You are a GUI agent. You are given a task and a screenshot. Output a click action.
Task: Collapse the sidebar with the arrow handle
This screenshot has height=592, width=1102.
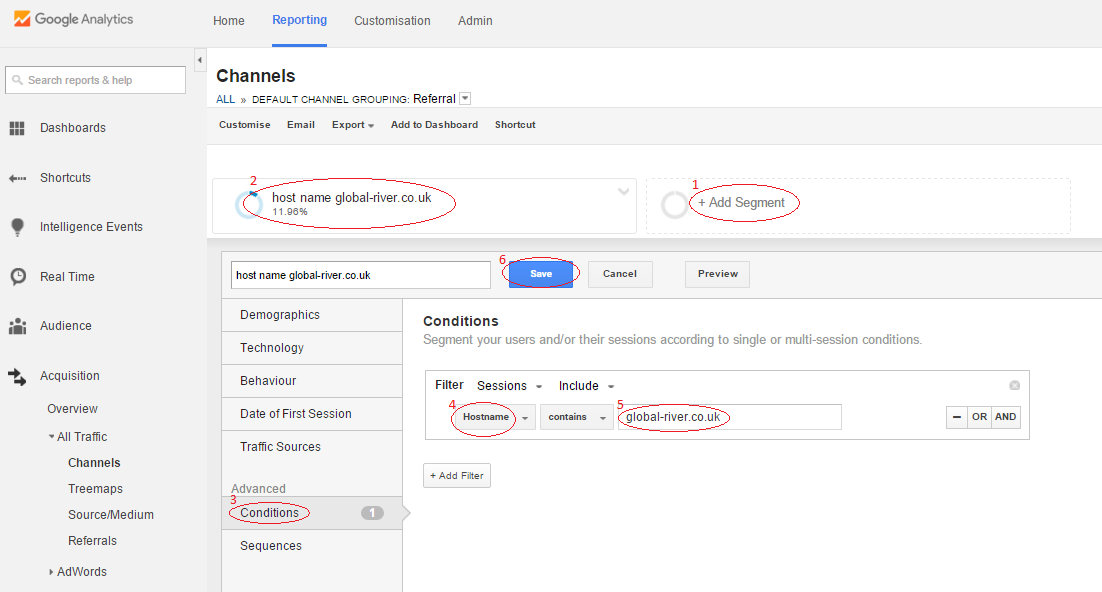(200, 60)
